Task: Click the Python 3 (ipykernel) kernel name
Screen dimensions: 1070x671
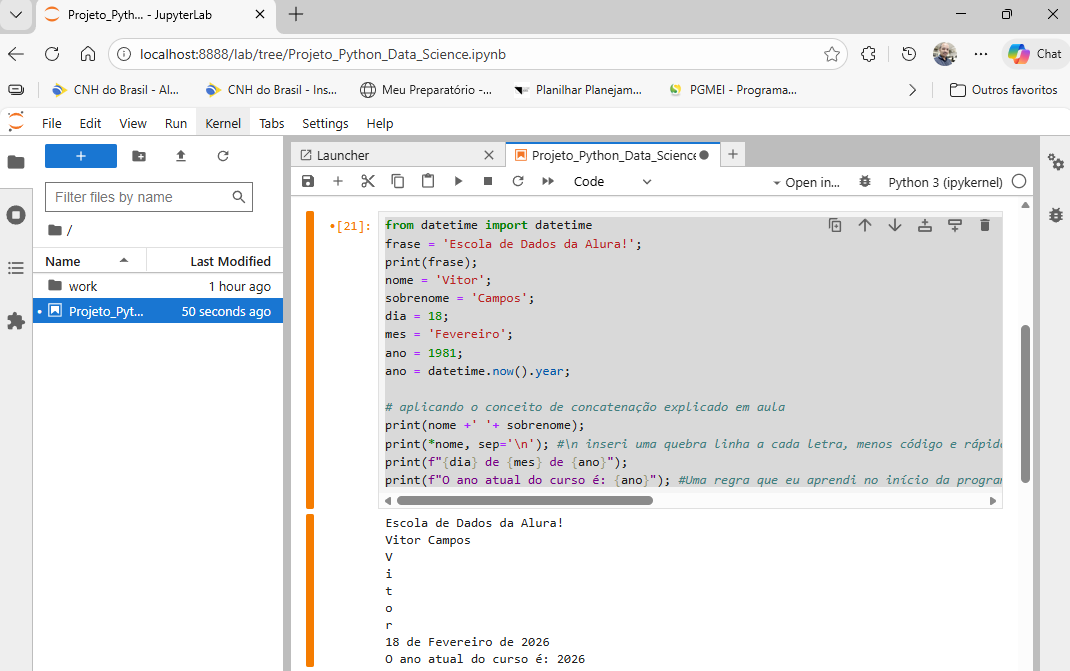Action: 945,182
